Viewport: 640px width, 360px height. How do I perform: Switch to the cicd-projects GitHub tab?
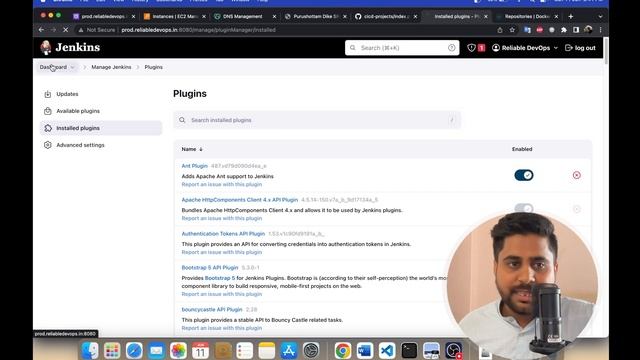point(386,16)
